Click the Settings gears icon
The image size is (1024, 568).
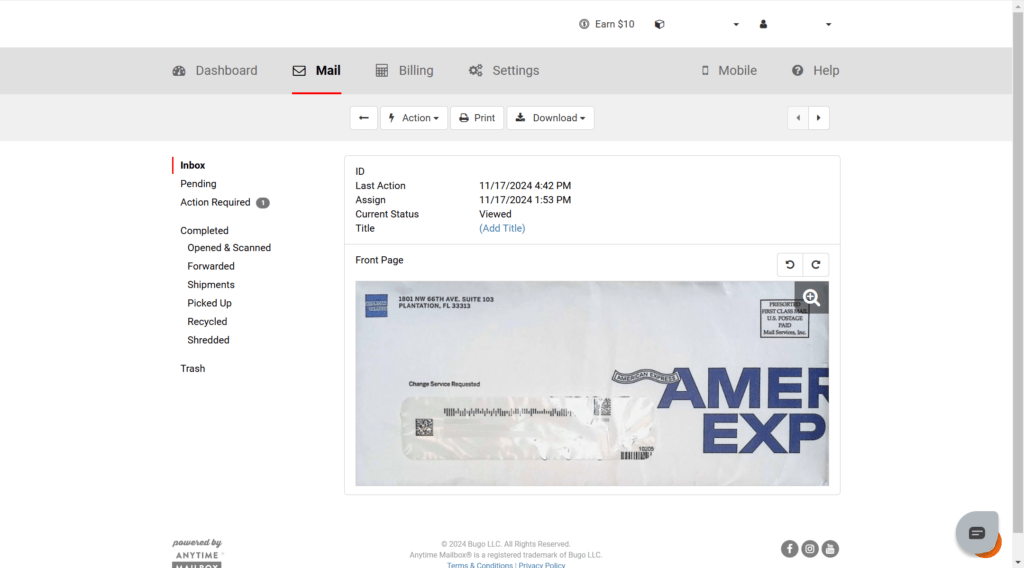(x=475, y=71)
